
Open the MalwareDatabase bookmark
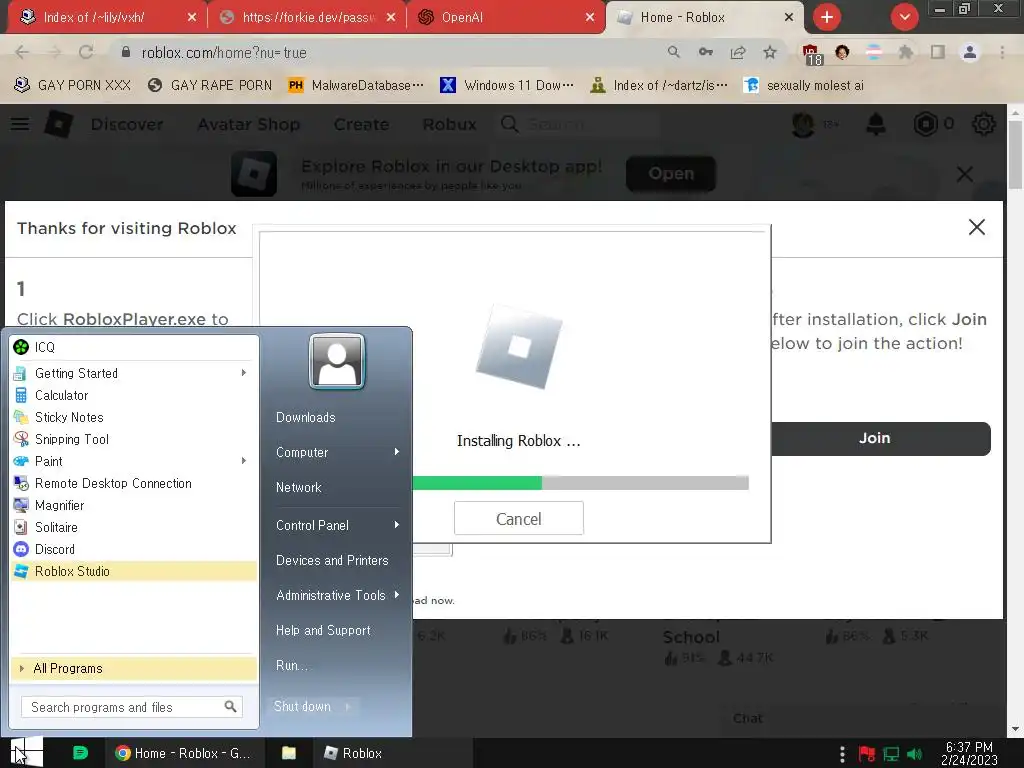356,86
